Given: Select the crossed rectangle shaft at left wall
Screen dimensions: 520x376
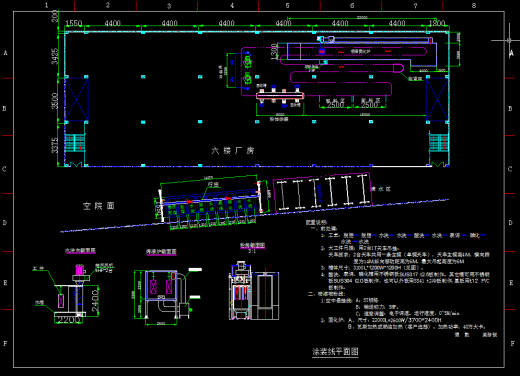Looking at the screenshot, I should pos(76,99).
